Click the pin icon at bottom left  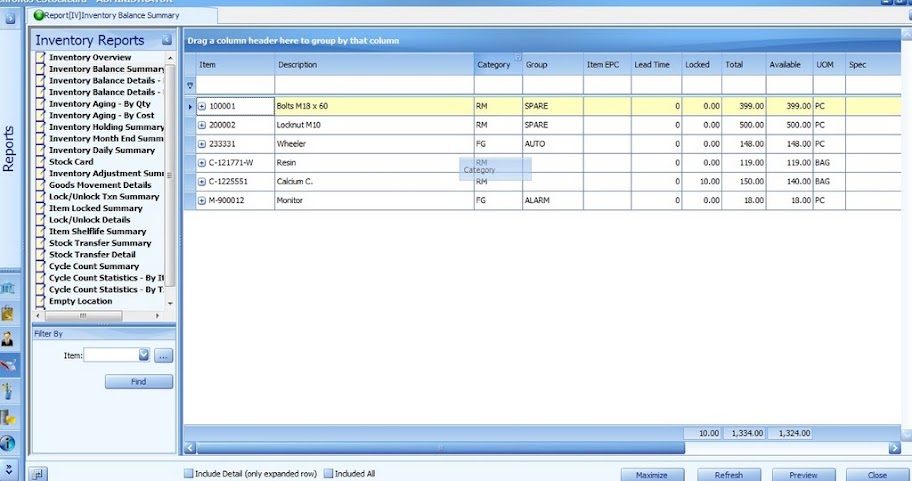coord(38,473)
